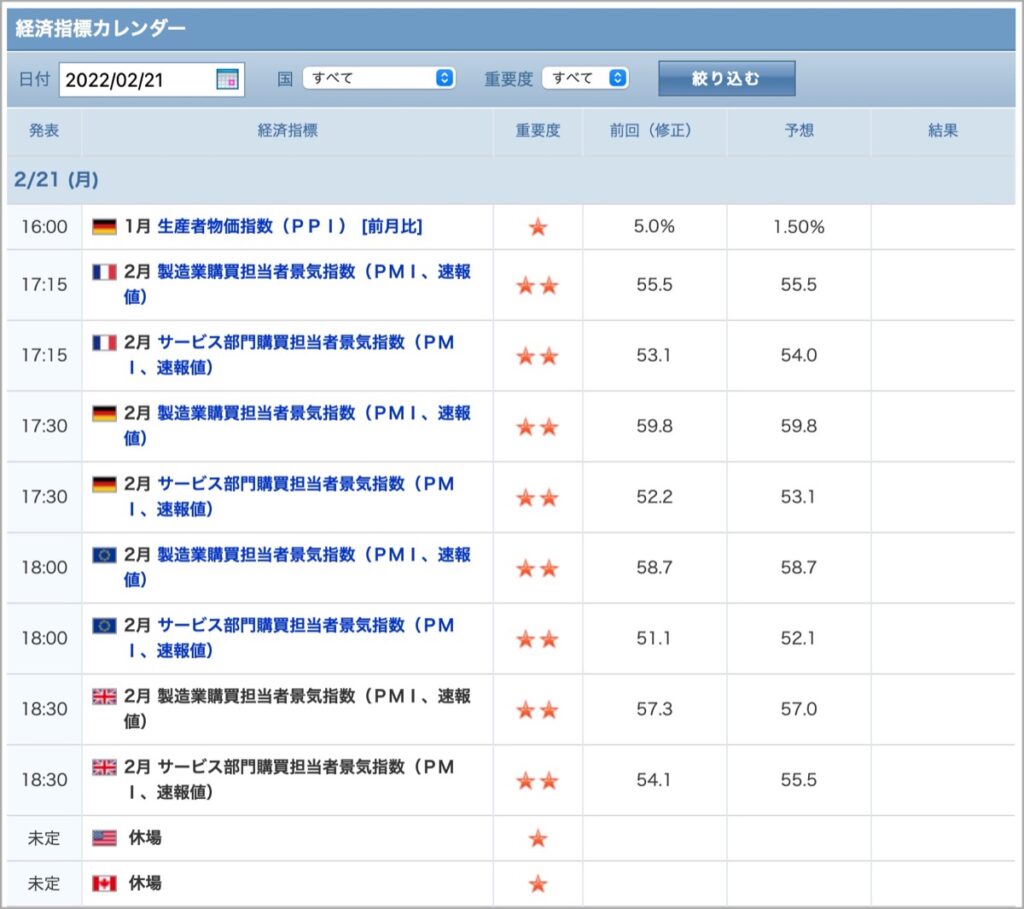Open the German 1月 生産者物価指数 (PPI) link
This screenshot has width=1024, height=909.
(x=289, y=227)
